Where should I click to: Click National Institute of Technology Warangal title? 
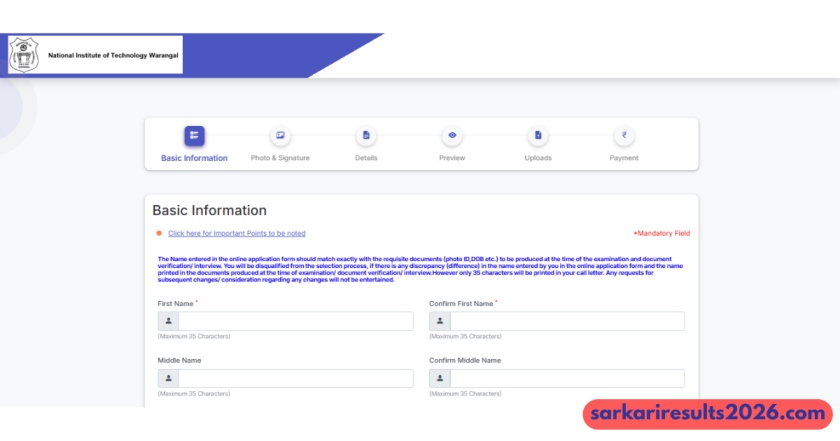tap(114, 56)
